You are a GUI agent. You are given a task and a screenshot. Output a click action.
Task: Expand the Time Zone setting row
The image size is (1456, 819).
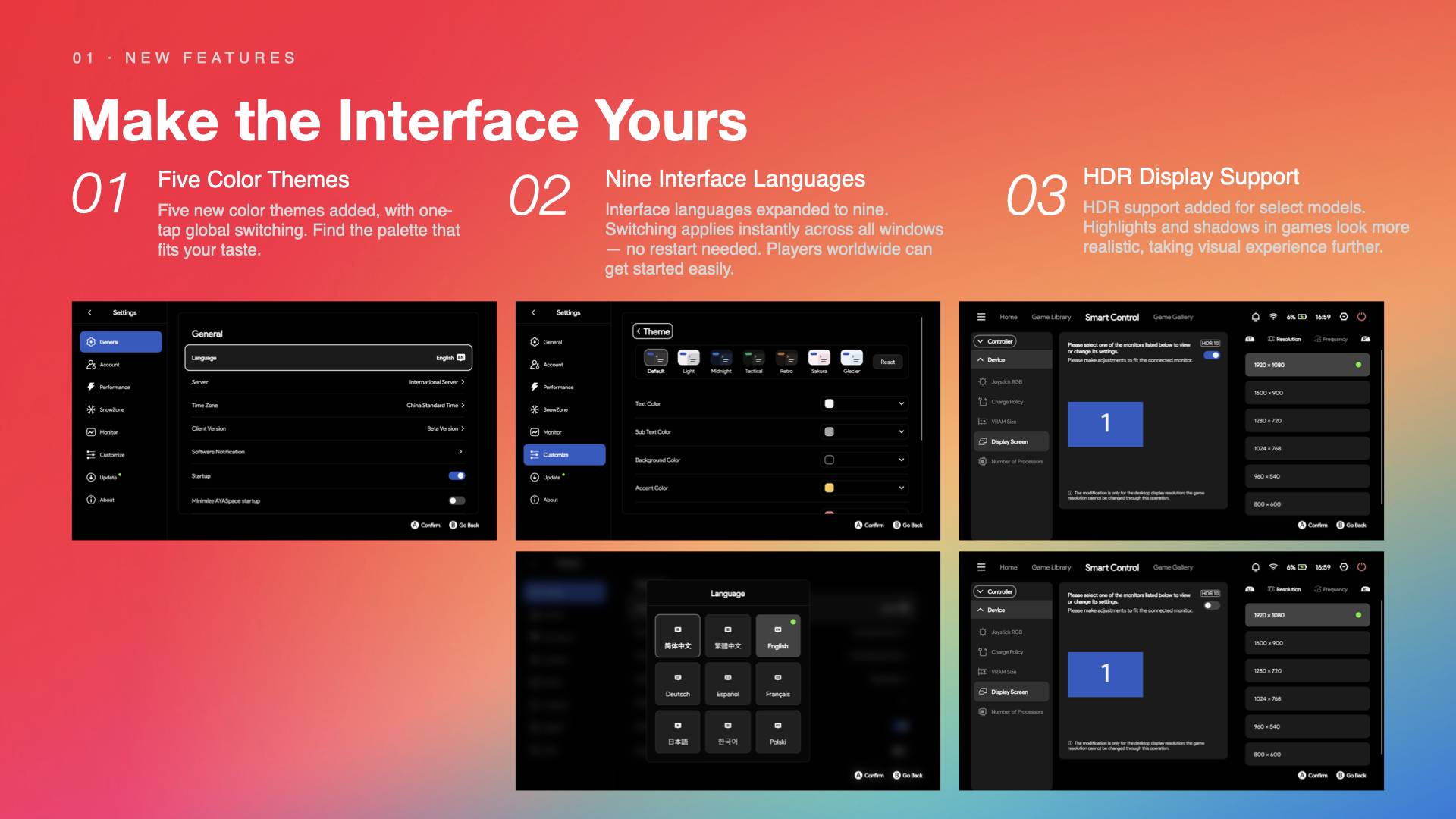coord(328,406)
